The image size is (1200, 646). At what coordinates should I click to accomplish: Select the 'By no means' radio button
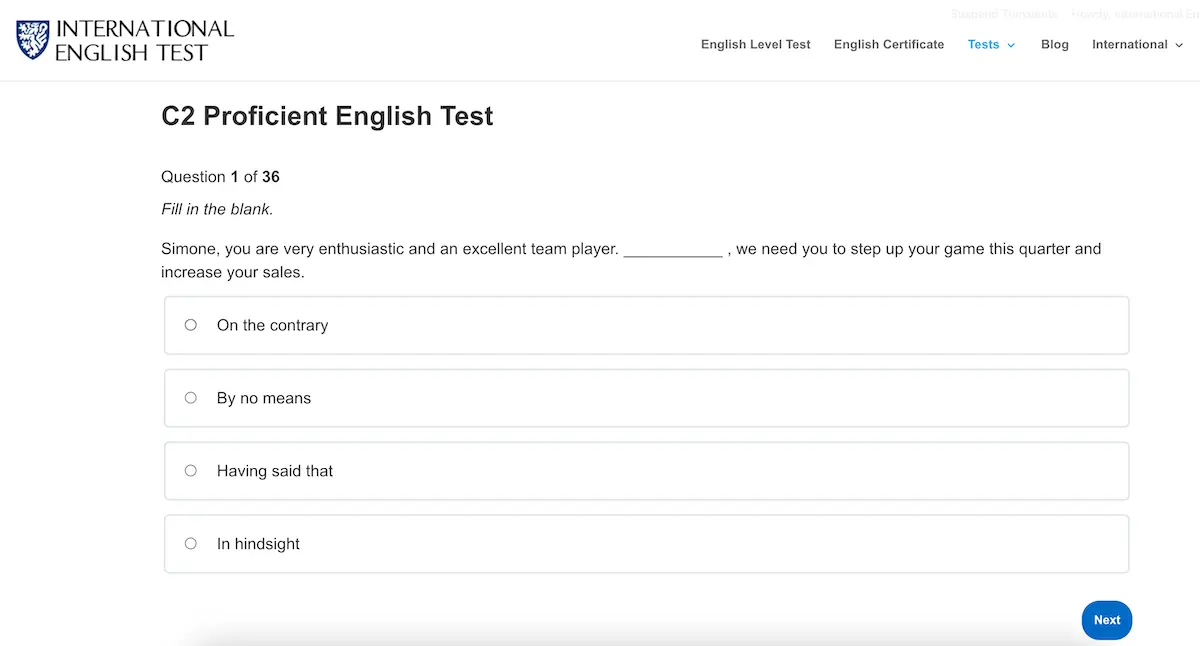[x=190, y=397]
